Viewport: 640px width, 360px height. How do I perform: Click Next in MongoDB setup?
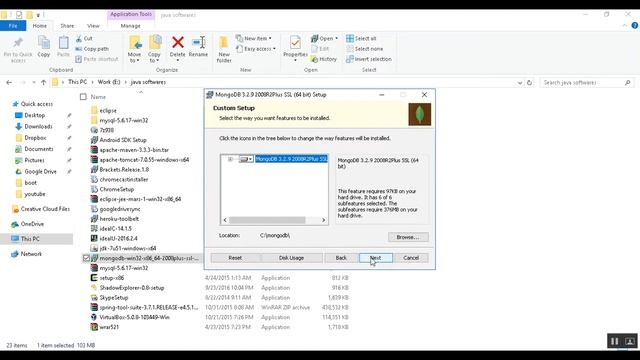[376, 258]
